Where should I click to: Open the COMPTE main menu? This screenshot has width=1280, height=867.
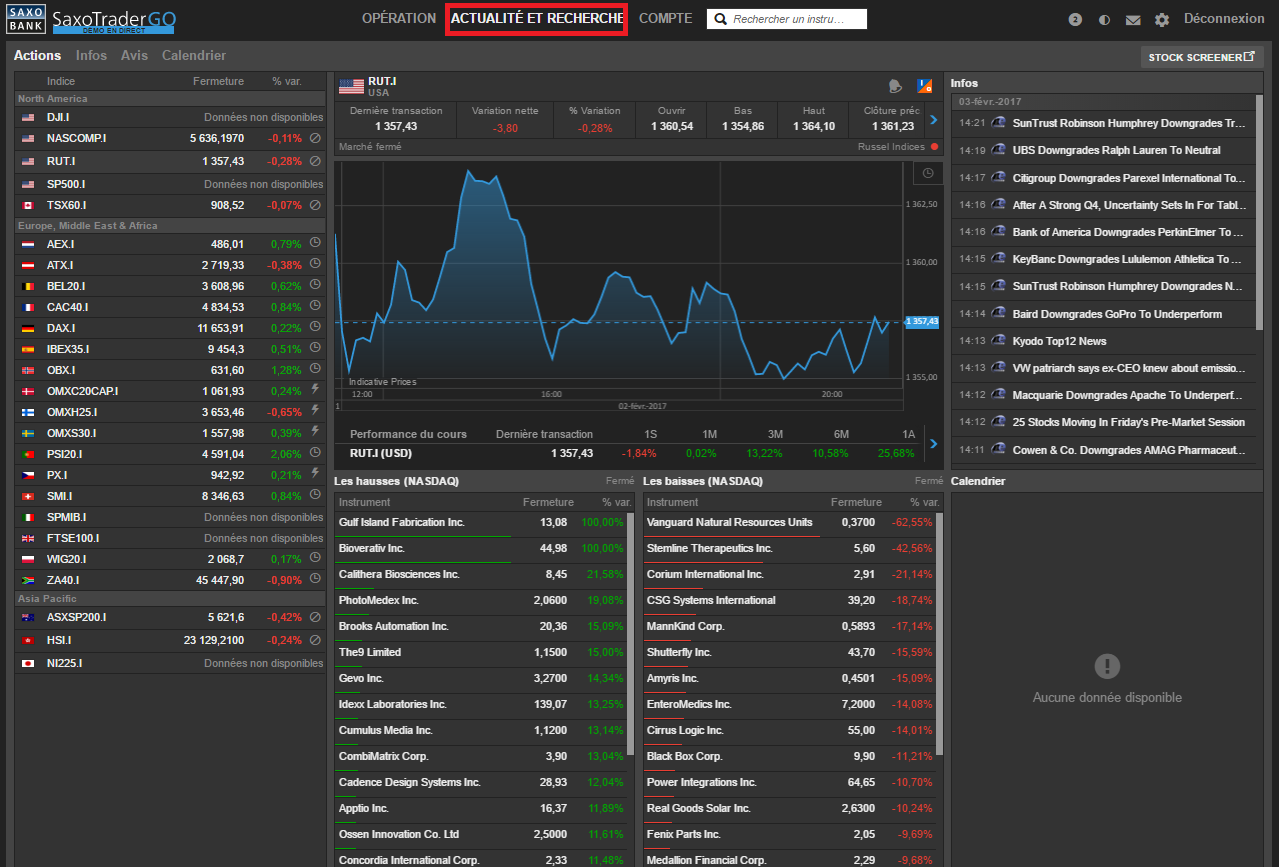665,19
